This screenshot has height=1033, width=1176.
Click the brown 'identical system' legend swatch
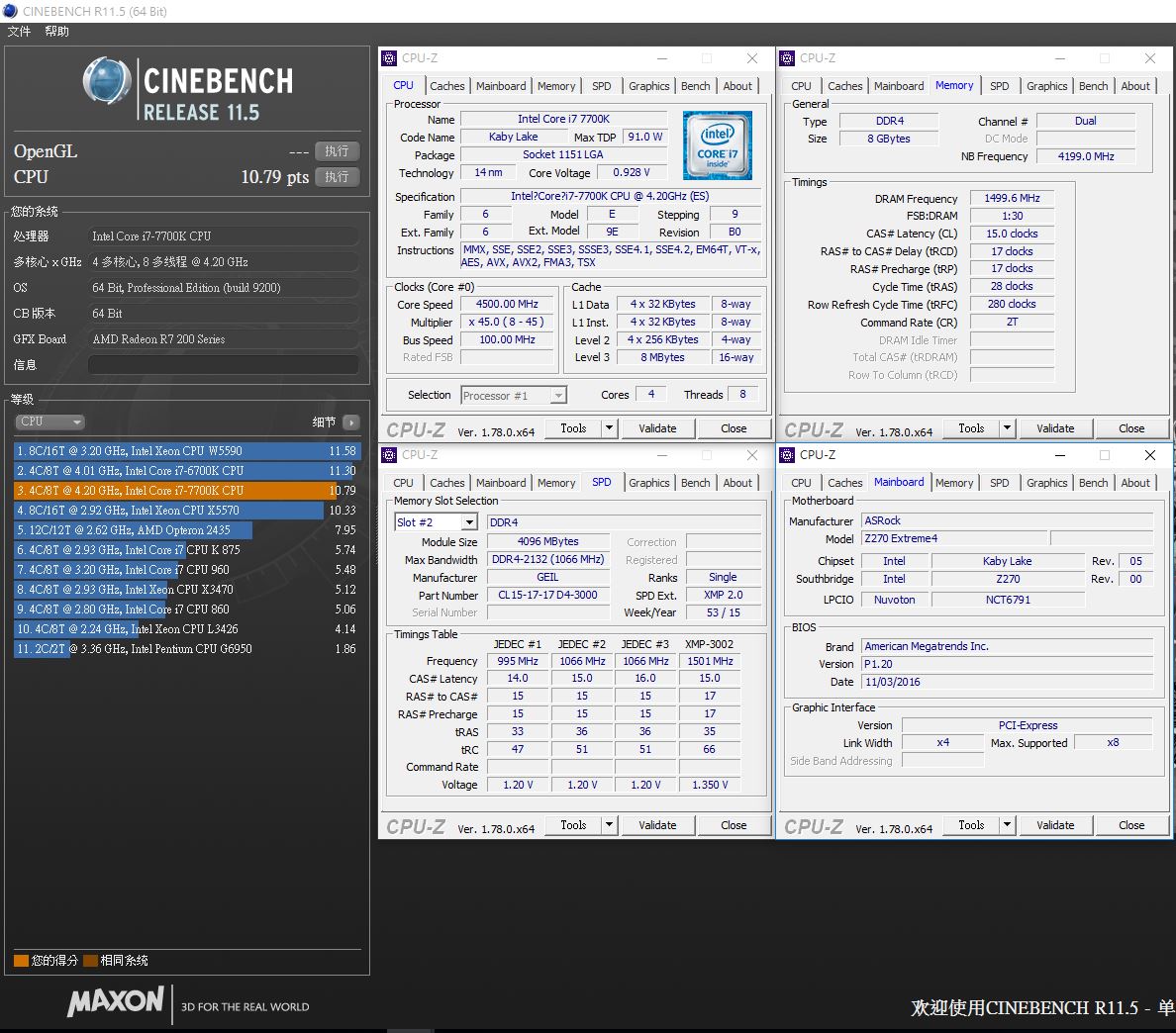click(x=91, y=961)
